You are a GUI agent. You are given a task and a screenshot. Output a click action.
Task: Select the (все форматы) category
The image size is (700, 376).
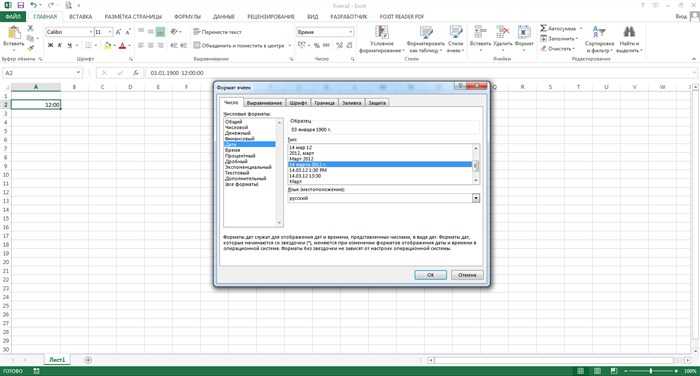click(x=242, y=184)
